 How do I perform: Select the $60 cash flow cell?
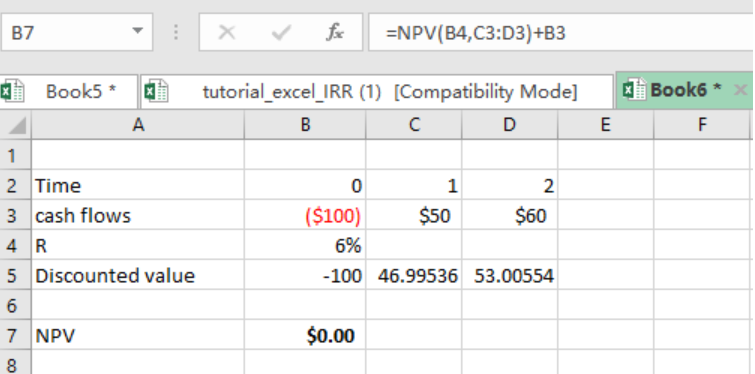pyautogui.click(x=509, y=215)
